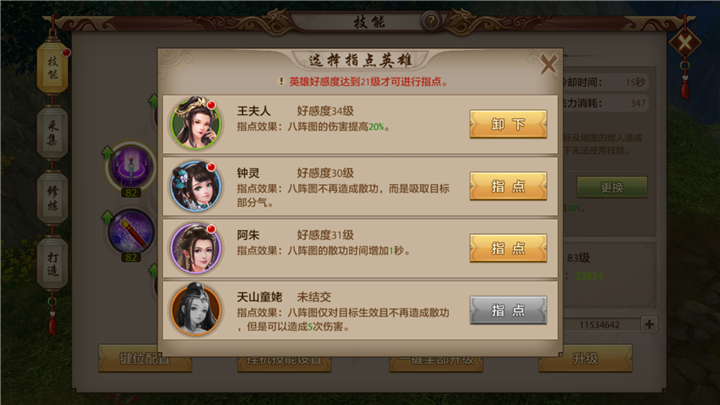Switch to the 采集 lantern tab
Viewport: 720px width, 405px height.
(52, 133)
